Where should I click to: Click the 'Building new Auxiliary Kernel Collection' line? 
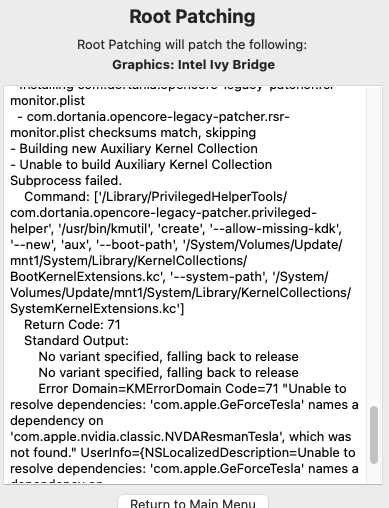tap(134, 149)
